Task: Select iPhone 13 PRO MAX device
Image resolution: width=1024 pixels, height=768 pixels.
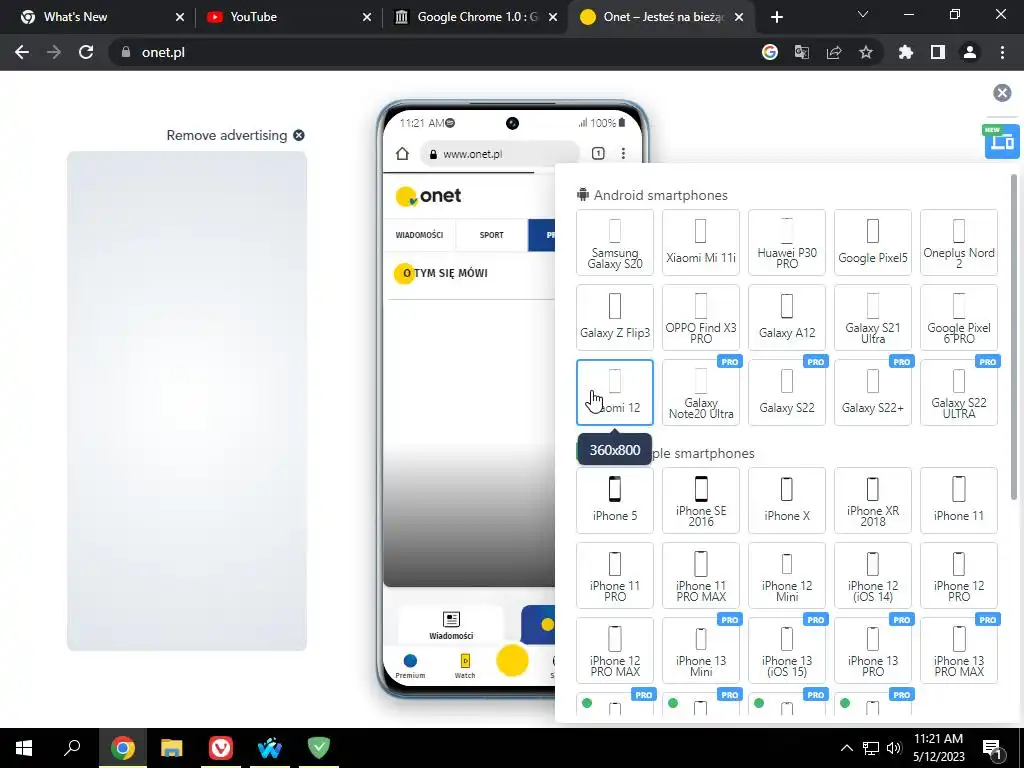Action: pos(959,650)
